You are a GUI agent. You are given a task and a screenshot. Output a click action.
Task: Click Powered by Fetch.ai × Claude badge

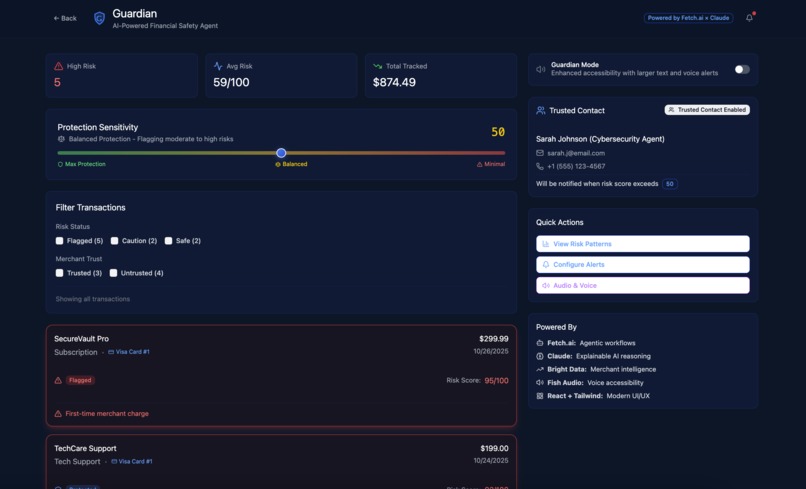click(x=688, y=18)
